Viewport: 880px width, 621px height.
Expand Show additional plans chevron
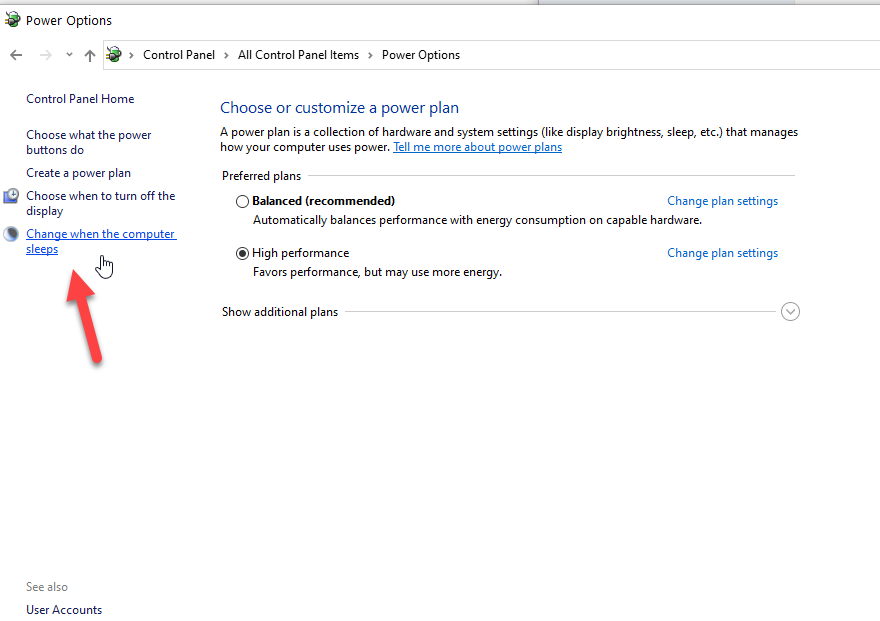tap(790, 312)
